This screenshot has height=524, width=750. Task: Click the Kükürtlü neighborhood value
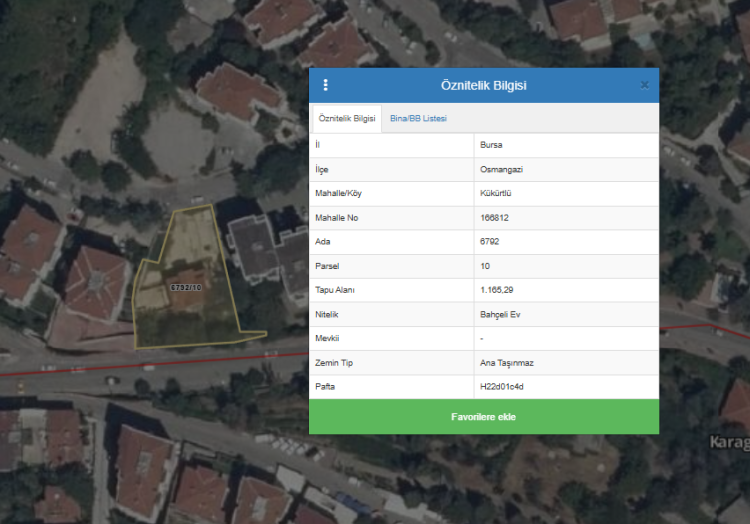point(496,194)
